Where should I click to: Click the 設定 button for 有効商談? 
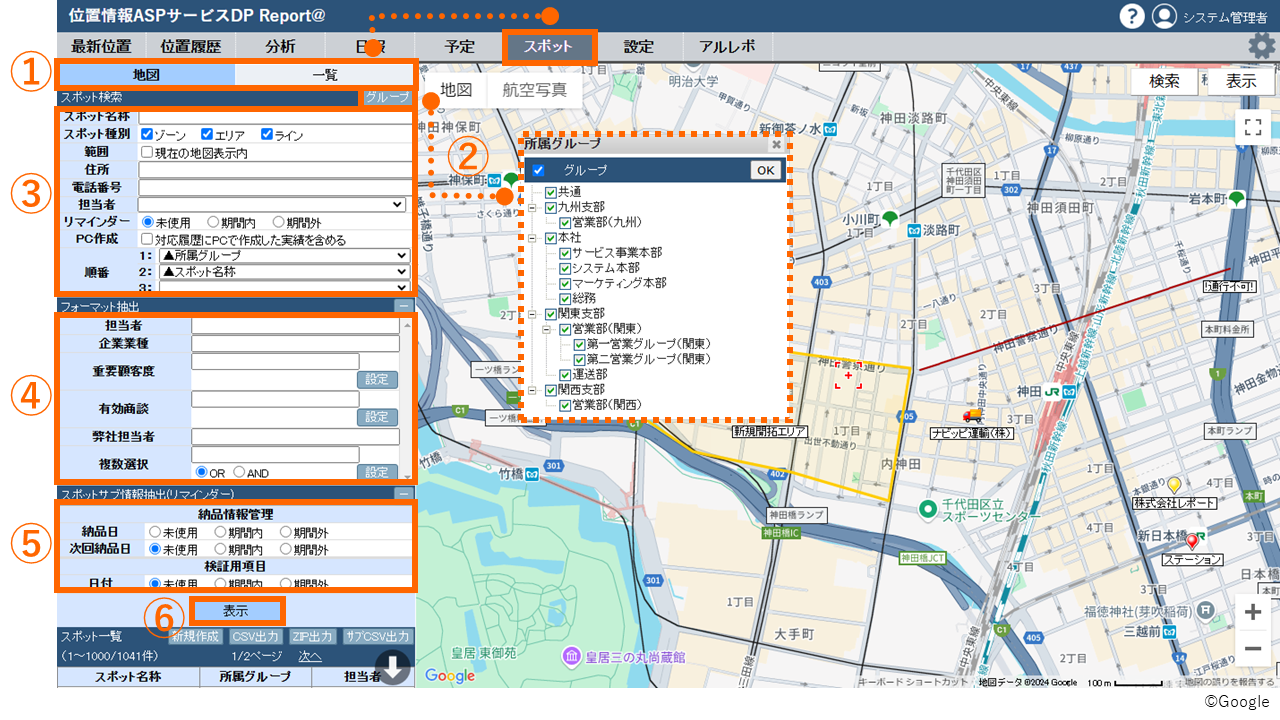377,417
